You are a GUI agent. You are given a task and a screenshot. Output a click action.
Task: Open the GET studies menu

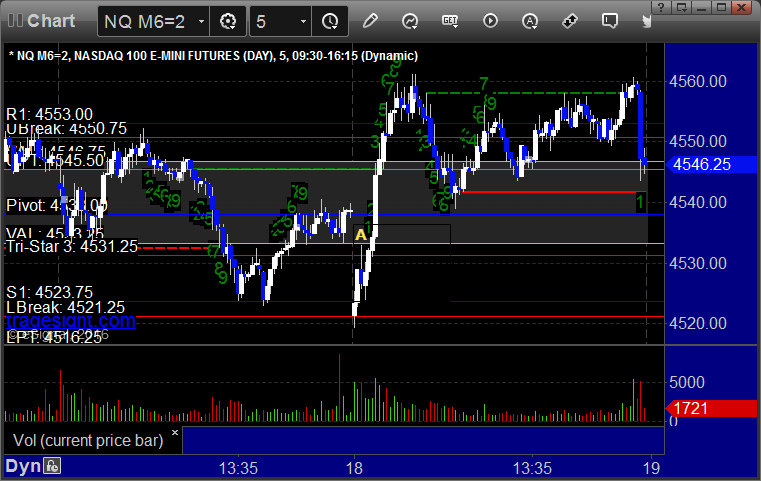click(450, 21)
